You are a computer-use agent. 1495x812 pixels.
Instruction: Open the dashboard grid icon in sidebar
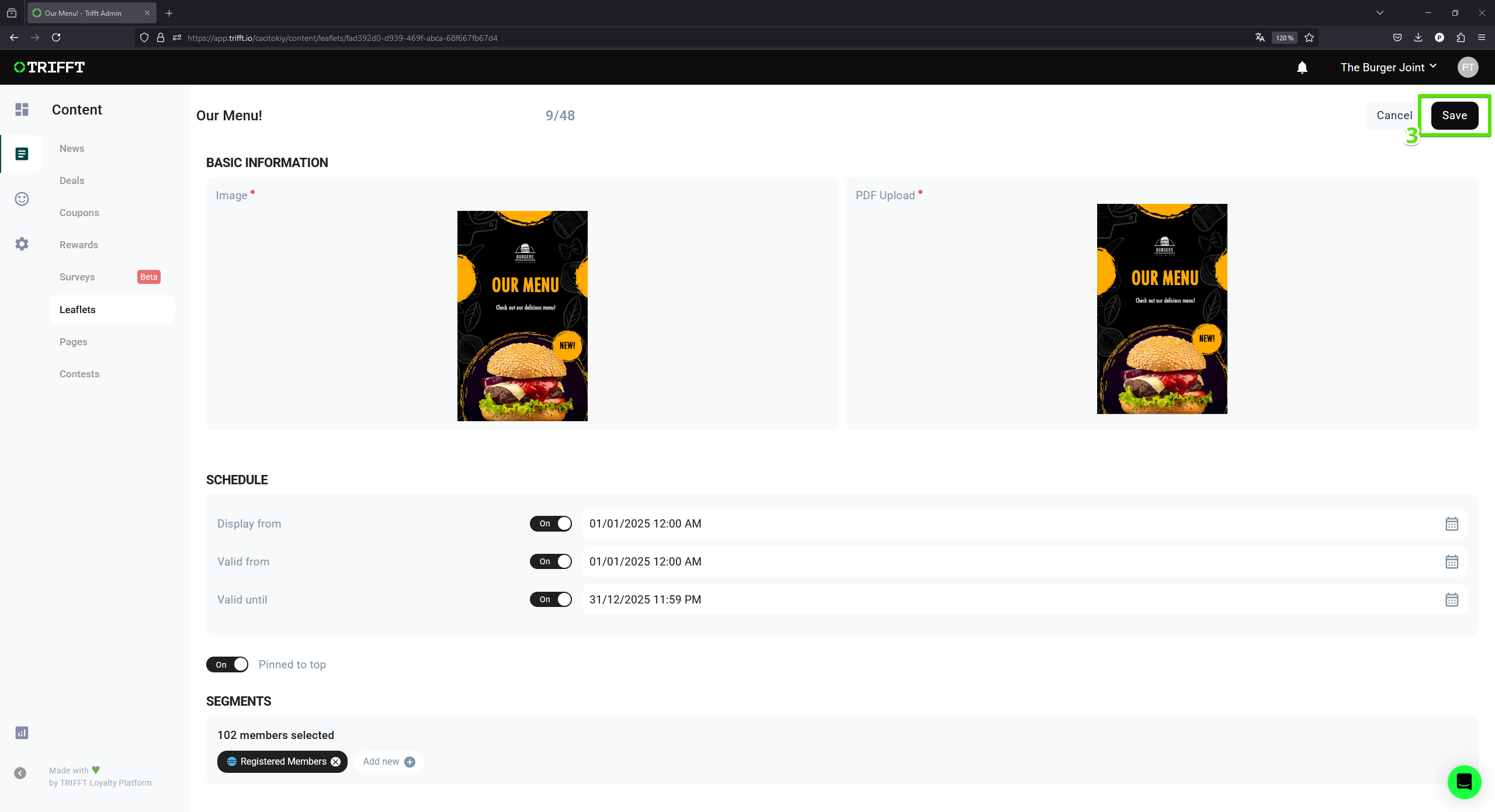pos(22,109)
